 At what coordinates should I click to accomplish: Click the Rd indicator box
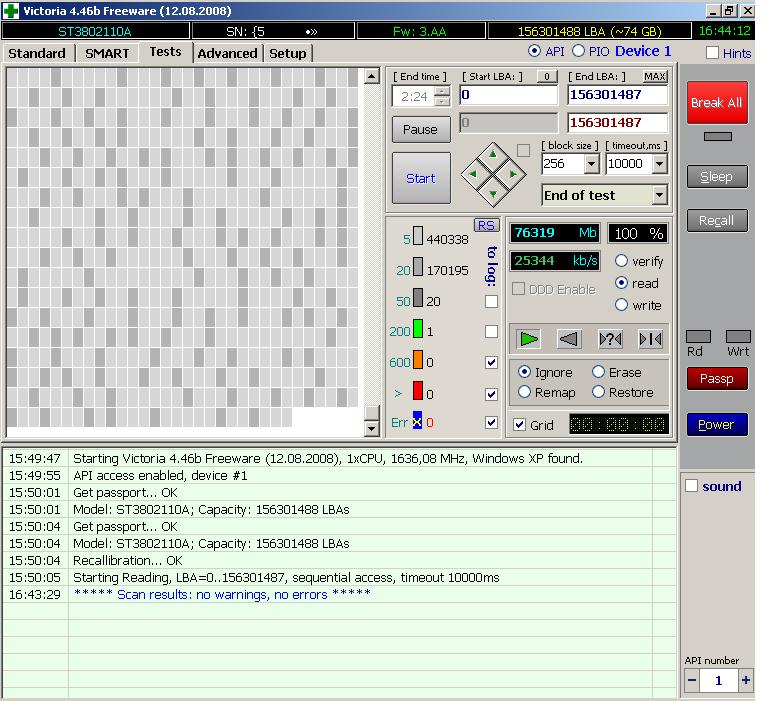coord(698,337)
